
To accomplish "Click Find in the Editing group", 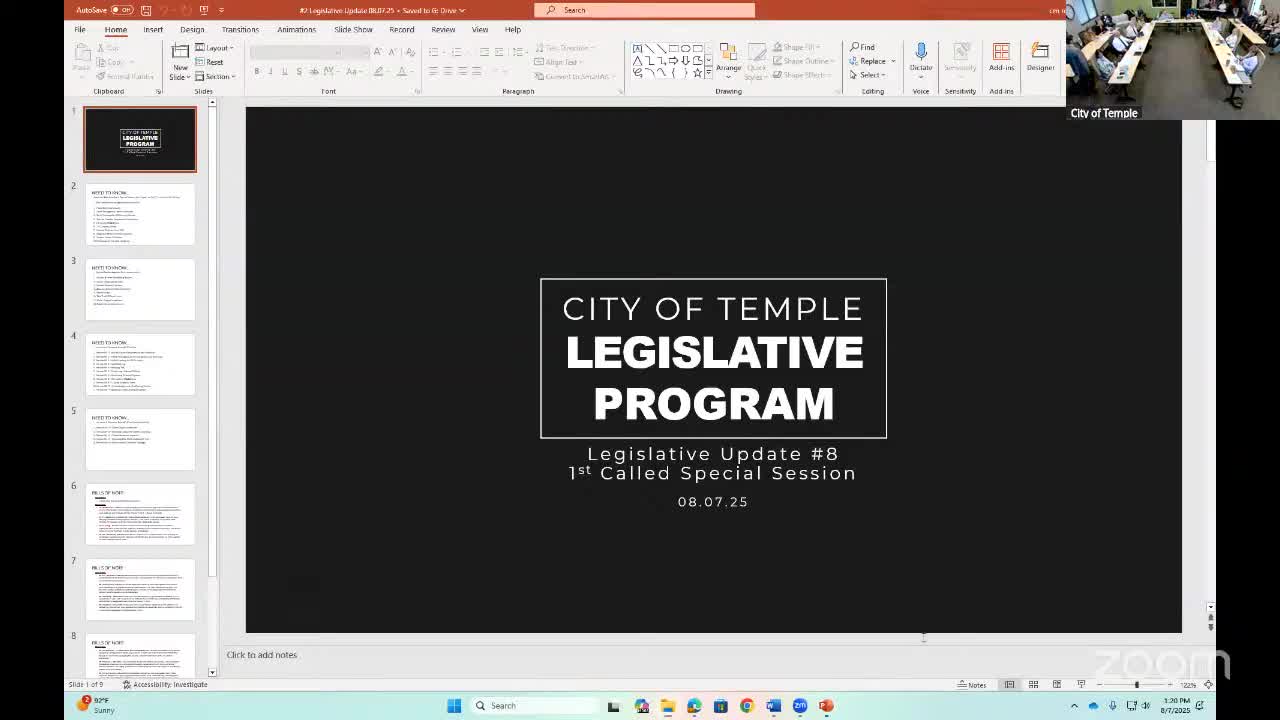I will 866,46.
